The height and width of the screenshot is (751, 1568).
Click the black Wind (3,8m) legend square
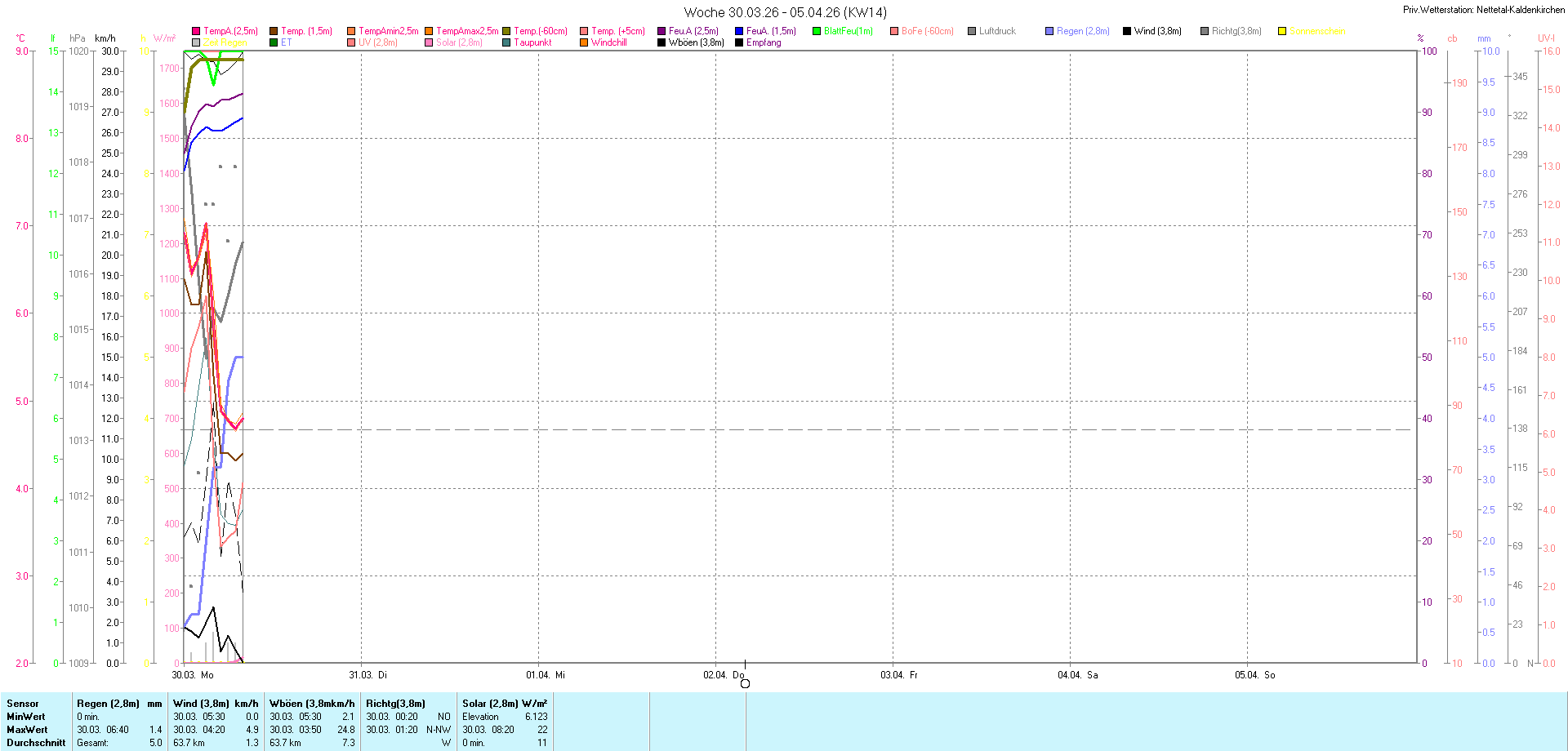(1127, 32)
